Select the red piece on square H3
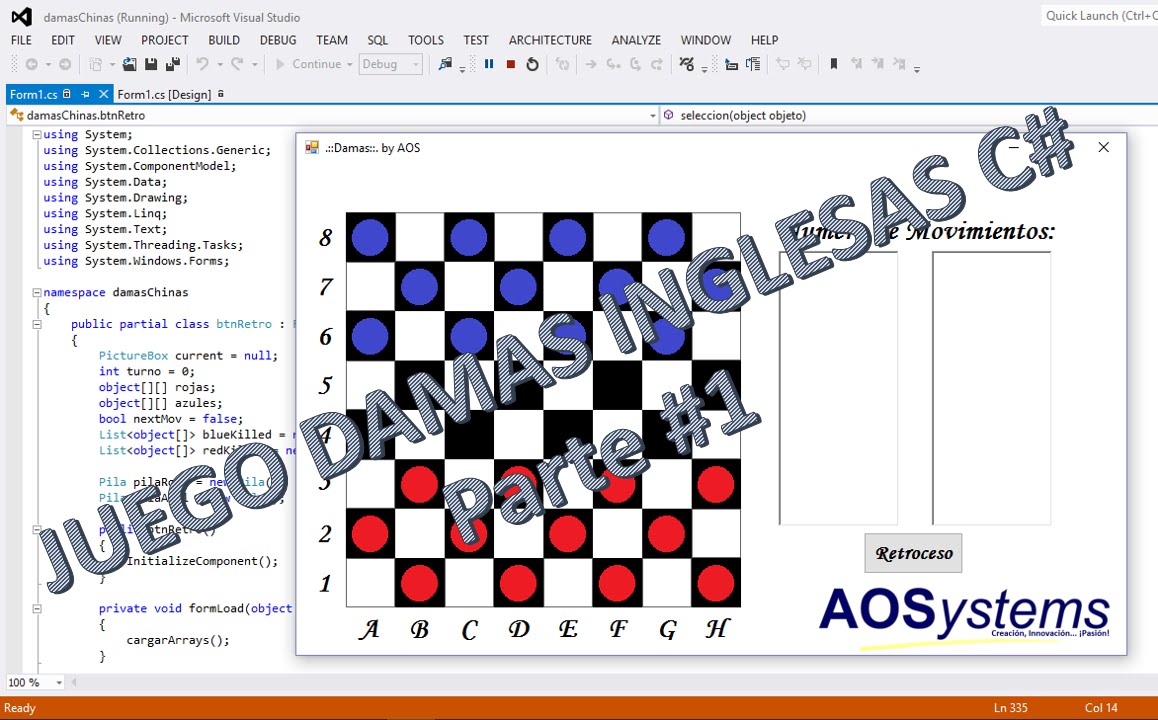 [716, 484]
